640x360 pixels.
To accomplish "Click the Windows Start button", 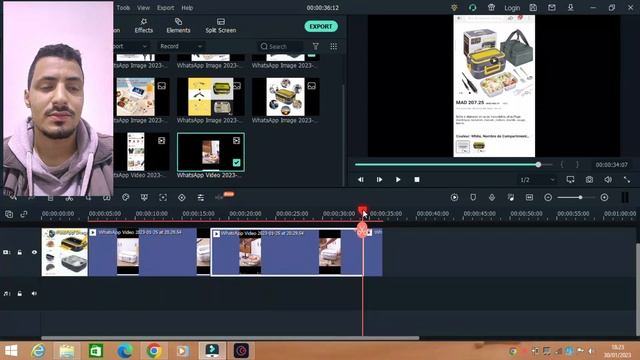I will point(11,351).
